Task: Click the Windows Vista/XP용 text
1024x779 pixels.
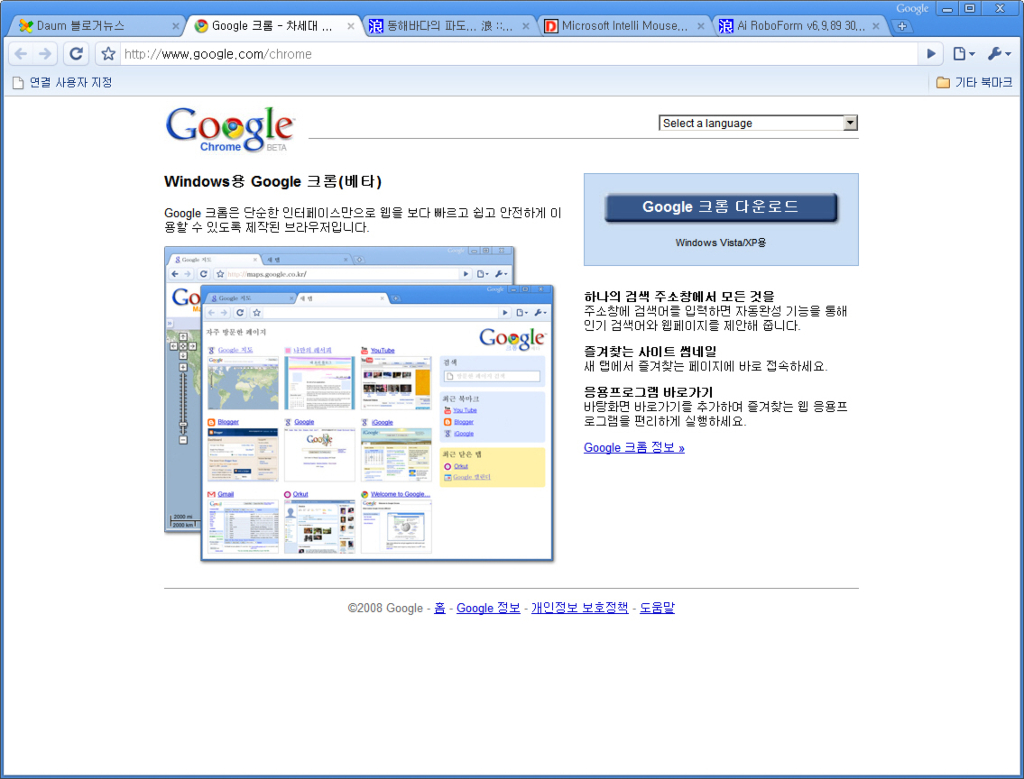Action: [x=721, y=242]
